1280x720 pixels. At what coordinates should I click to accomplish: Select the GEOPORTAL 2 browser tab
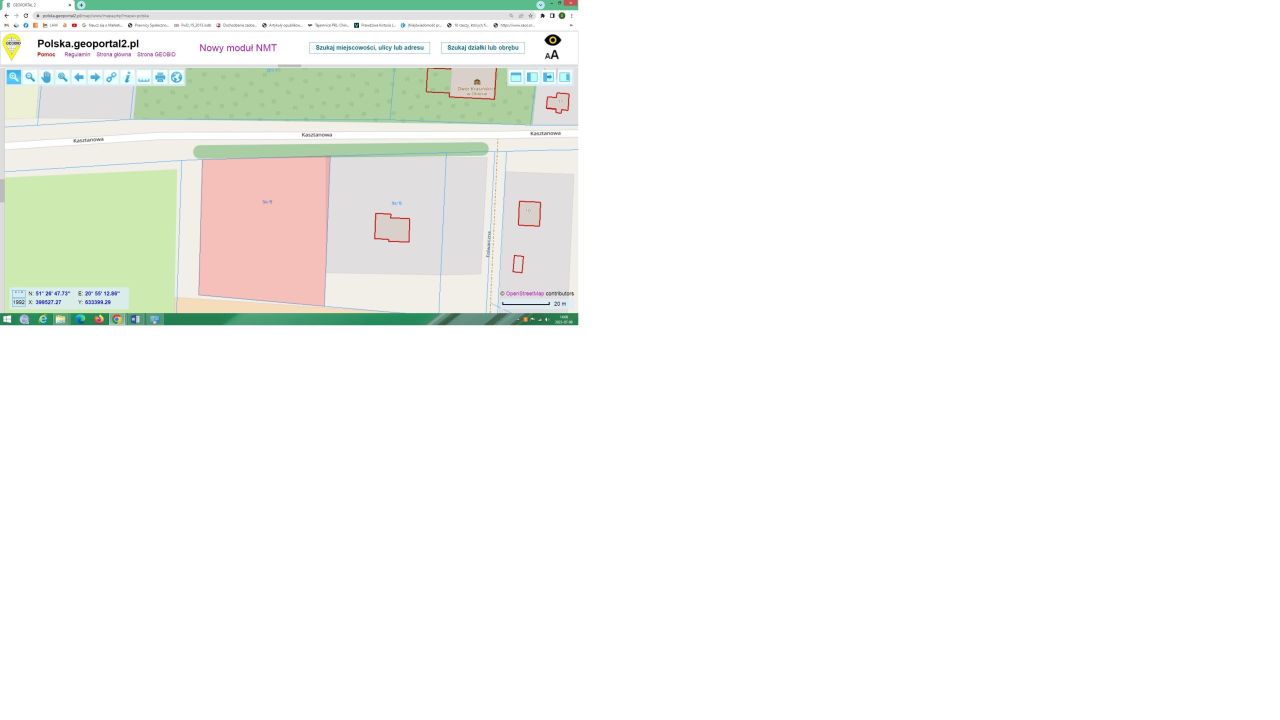37,5
